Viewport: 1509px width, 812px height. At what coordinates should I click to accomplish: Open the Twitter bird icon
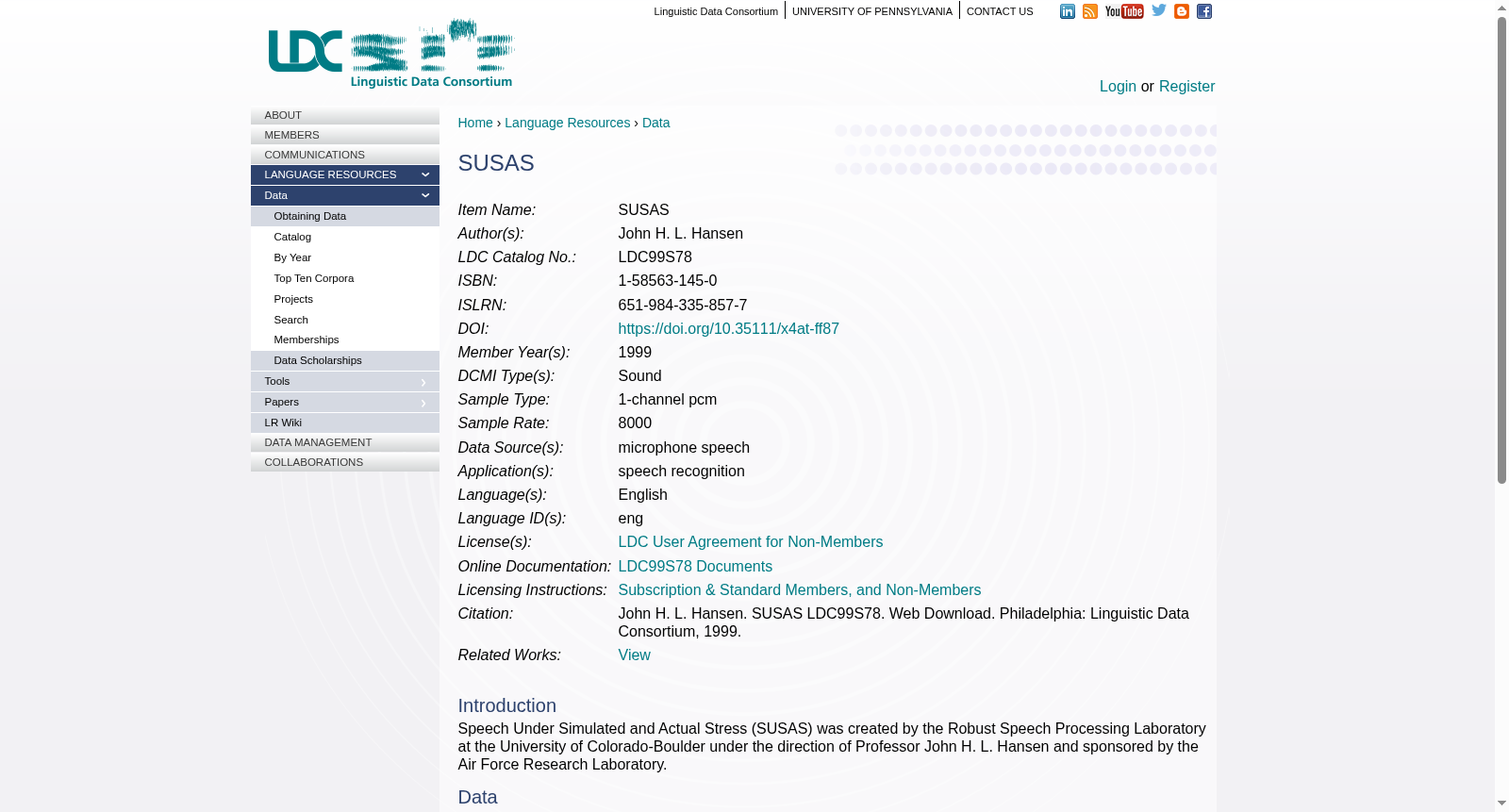click(x=1159, y=10)
